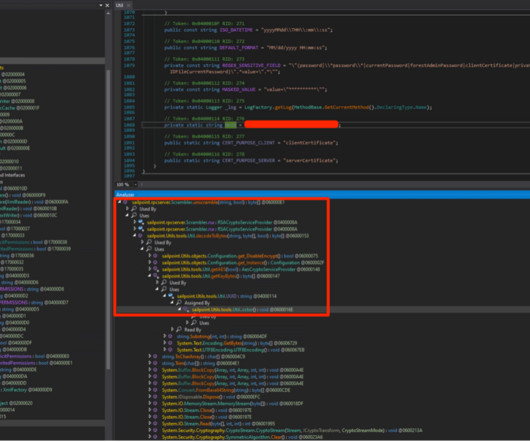
Task: Select the Encoding.GetBytes row text
Action: (x=237, y=343)
